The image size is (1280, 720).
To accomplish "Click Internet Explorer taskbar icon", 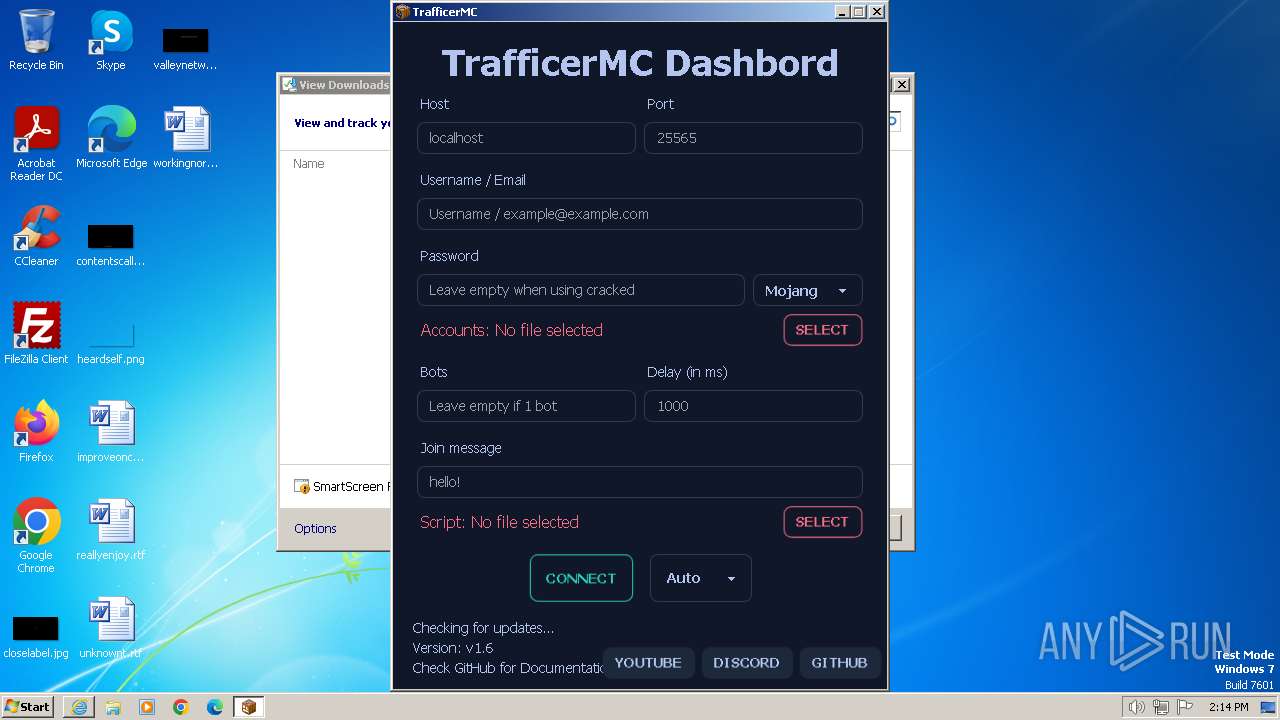I will click(x=79, y=707).
